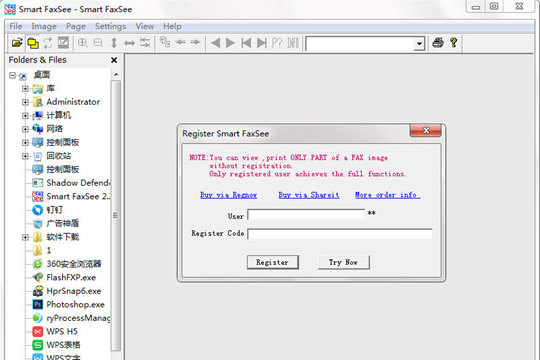Click the folder tree vertical scrollbar thumb
This screenshot has width=540, height=360.
click(x=116, y=215)
